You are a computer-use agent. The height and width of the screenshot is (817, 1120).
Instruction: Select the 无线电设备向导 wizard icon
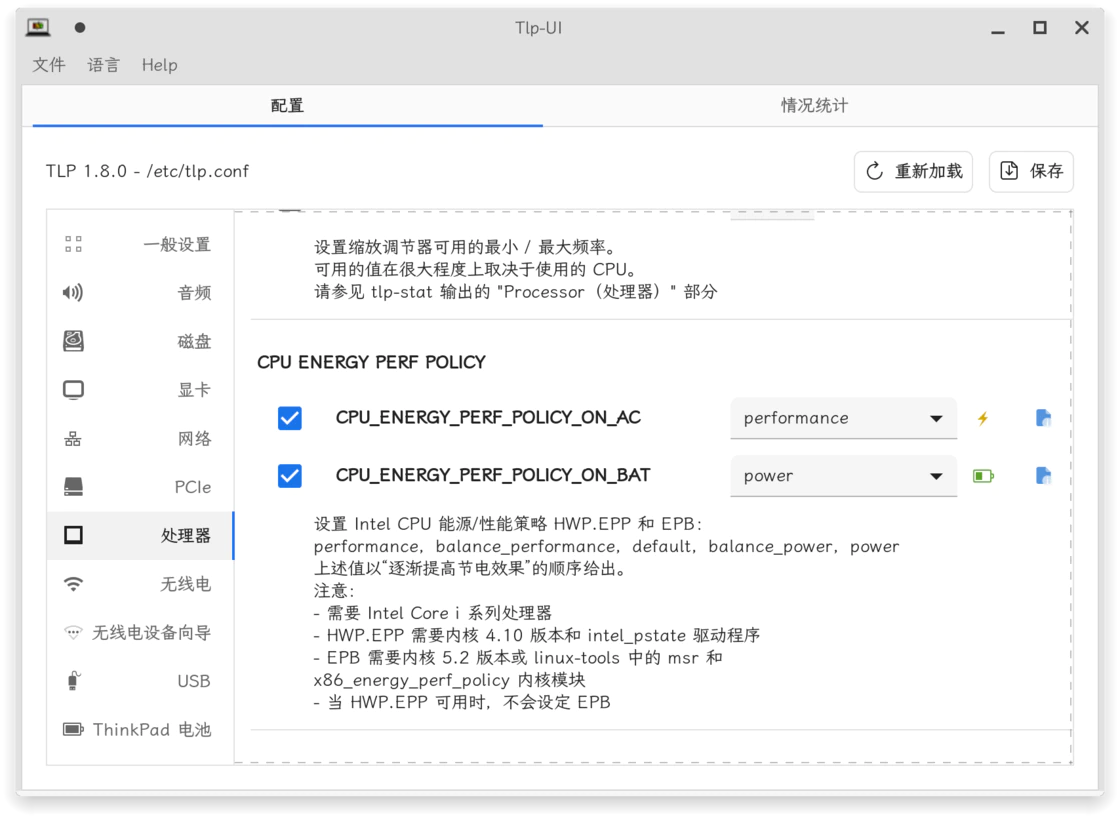tap(73, 633)
